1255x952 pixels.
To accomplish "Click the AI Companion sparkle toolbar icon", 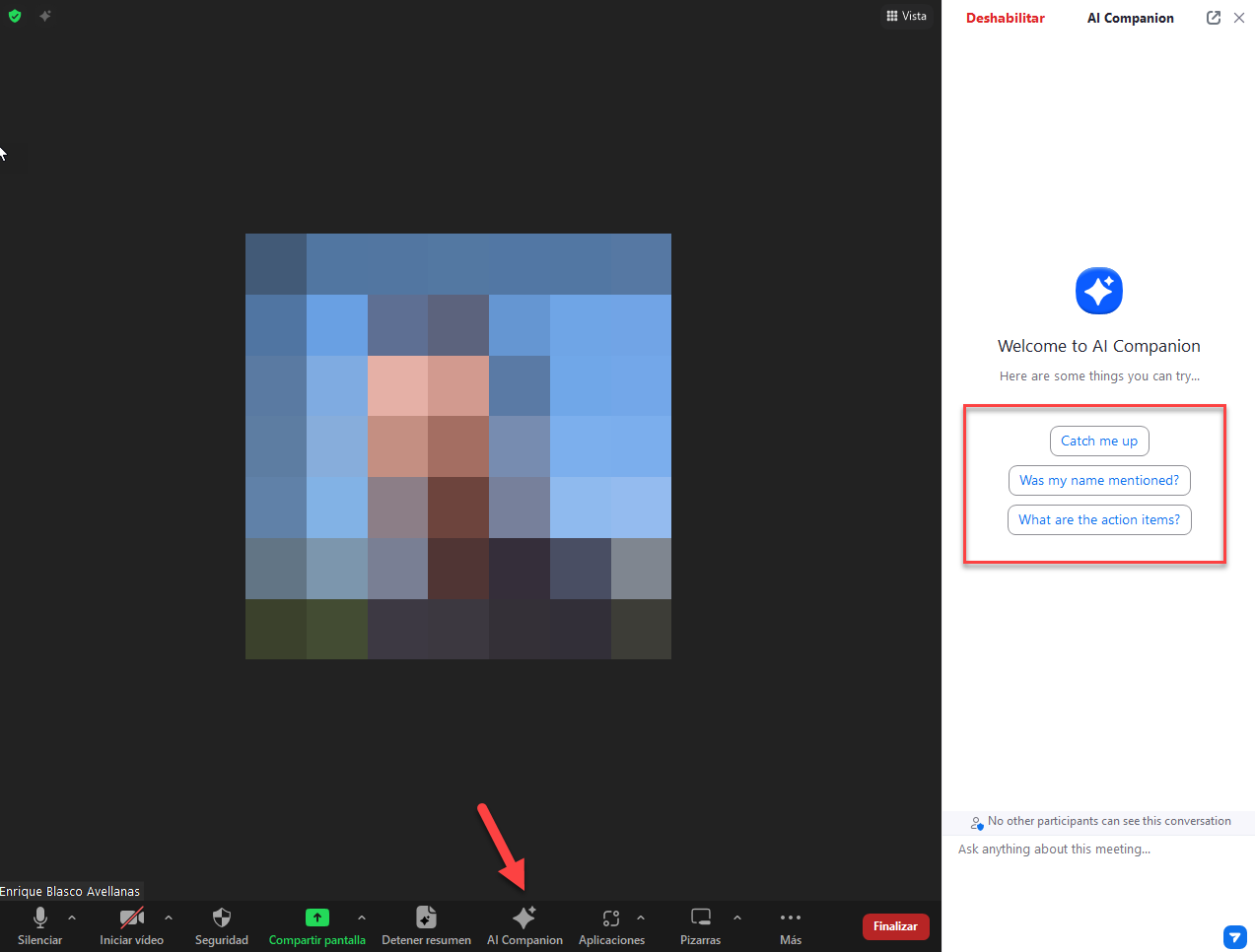I will point(524,918).
